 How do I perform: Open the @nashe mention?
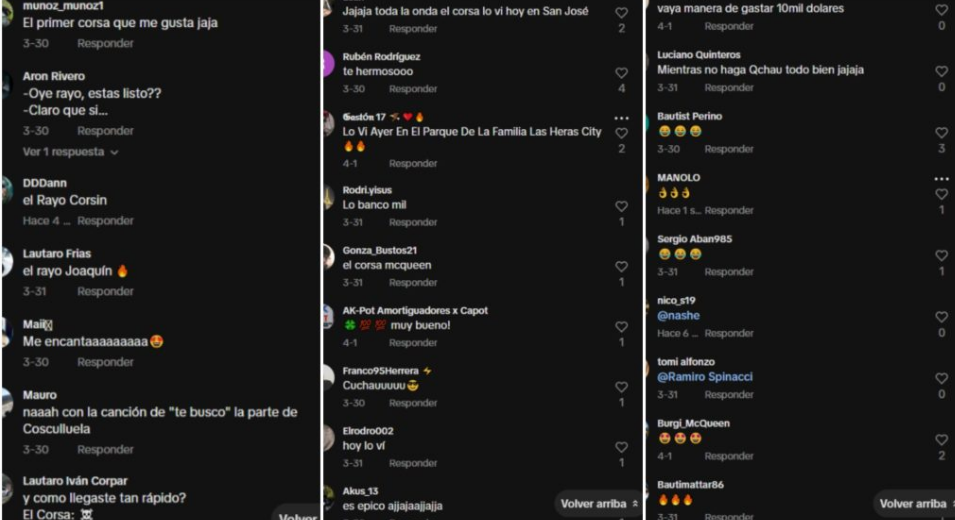point(678,315)
